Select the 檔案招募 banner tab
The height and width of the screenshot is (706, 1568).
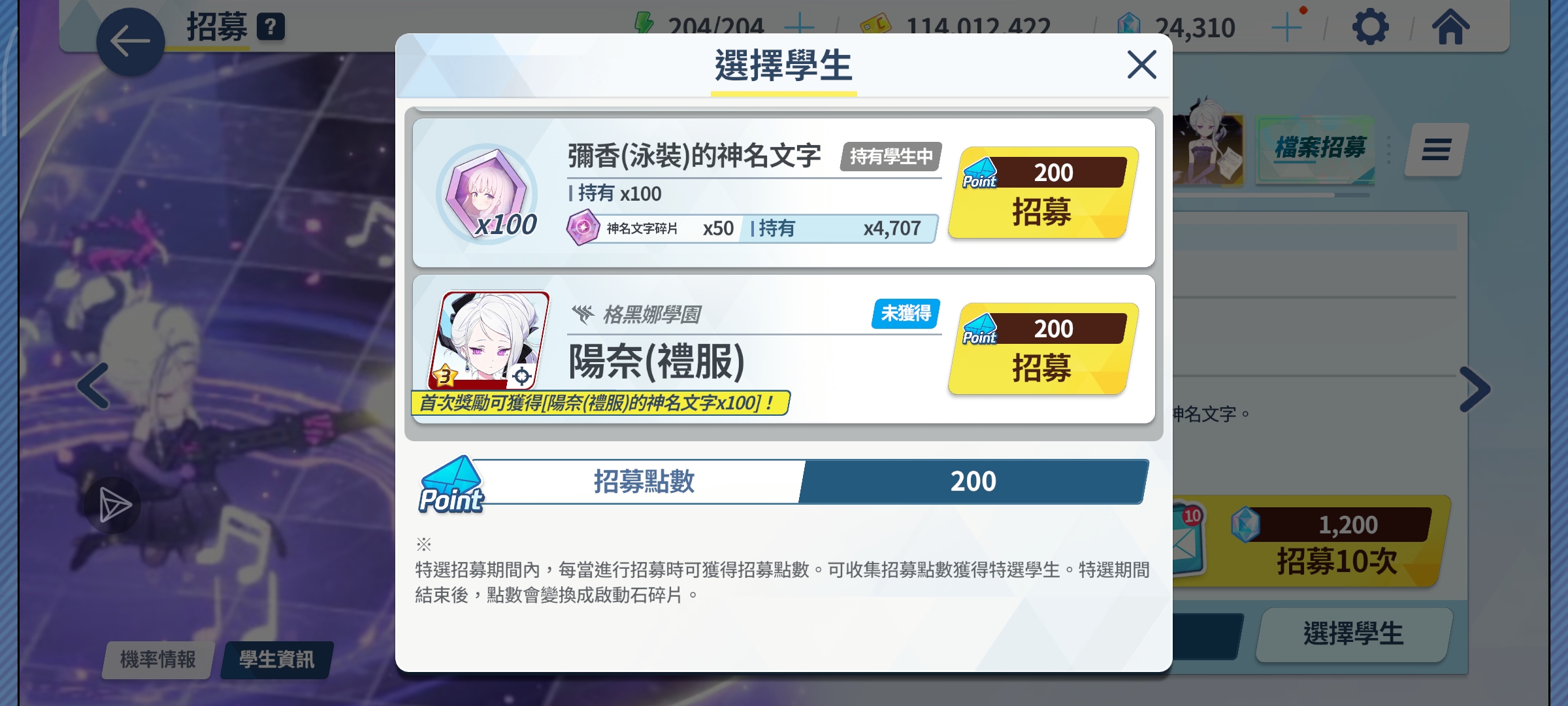[x=1320, y=148]
